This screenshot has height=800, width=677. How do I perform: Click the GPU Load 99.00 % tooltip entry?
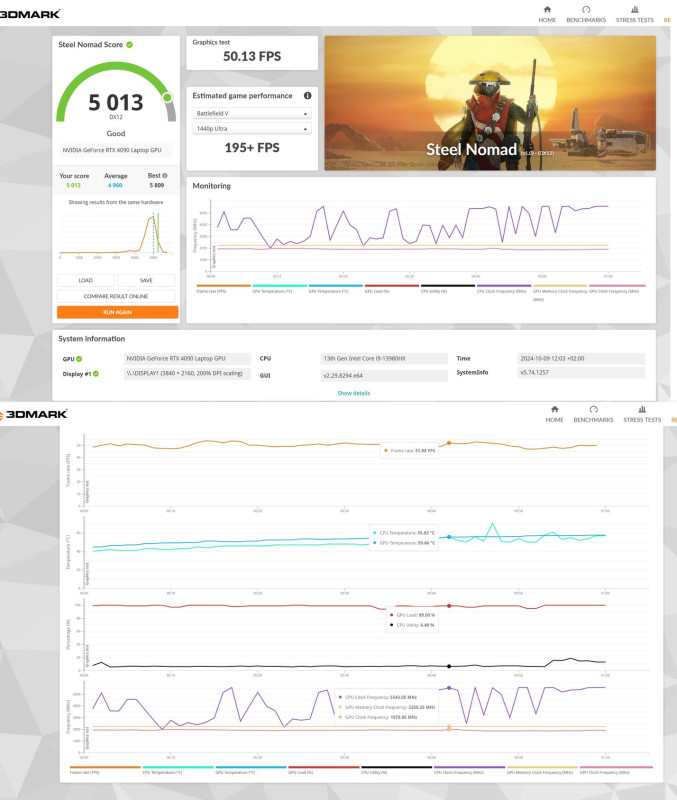click(413, 615)
